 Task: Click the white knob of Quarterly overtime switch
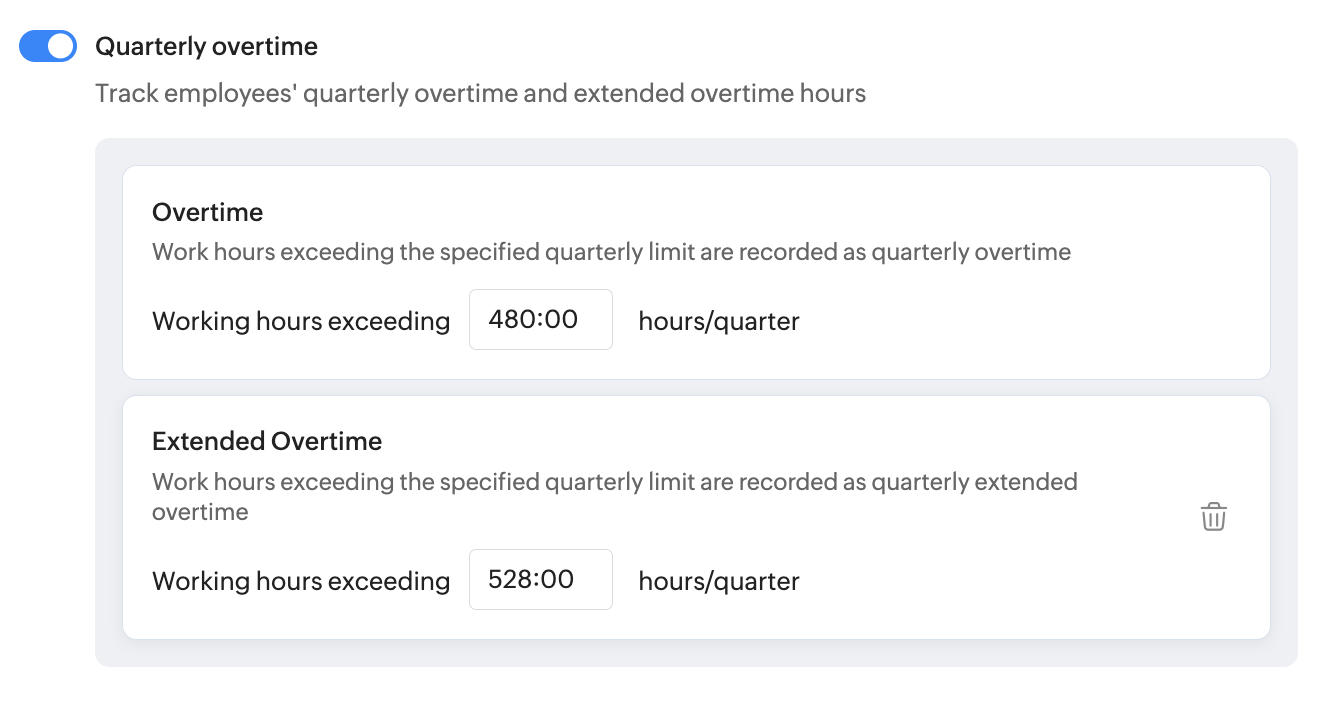(x=61, y=46)
